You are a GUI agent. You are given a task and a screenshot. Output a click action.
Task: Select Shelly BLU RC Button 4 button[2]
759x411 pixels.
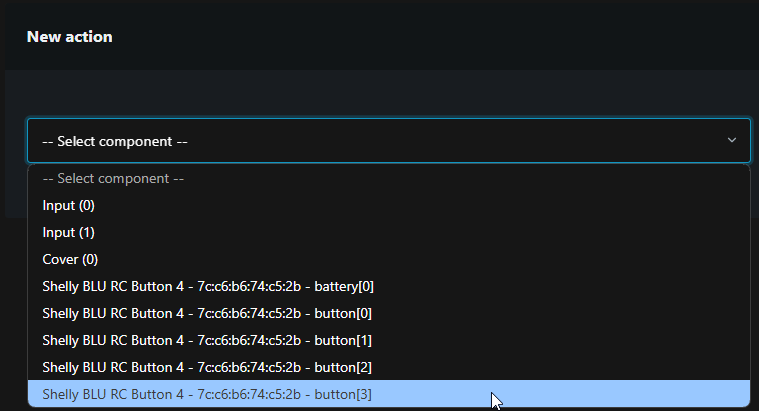point(207,368)
